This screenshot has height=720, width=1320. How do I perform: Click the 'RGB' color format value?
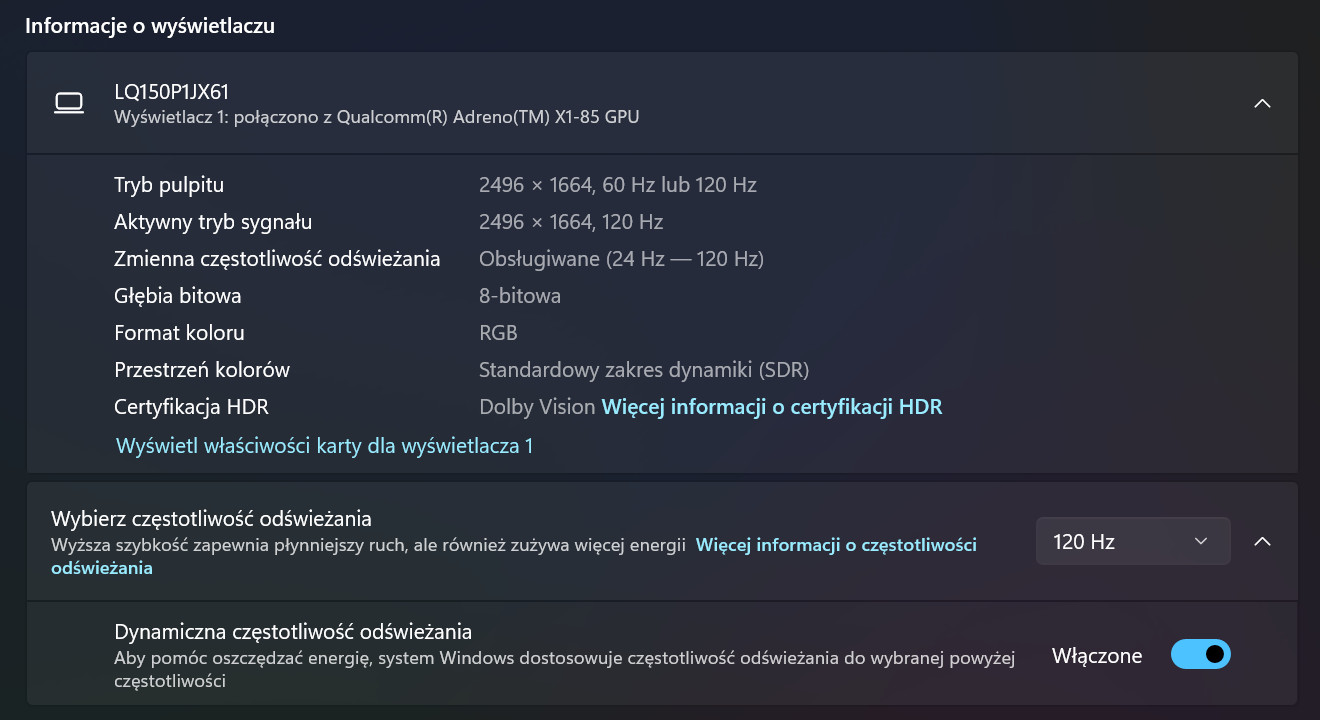[x=498, y=333]
